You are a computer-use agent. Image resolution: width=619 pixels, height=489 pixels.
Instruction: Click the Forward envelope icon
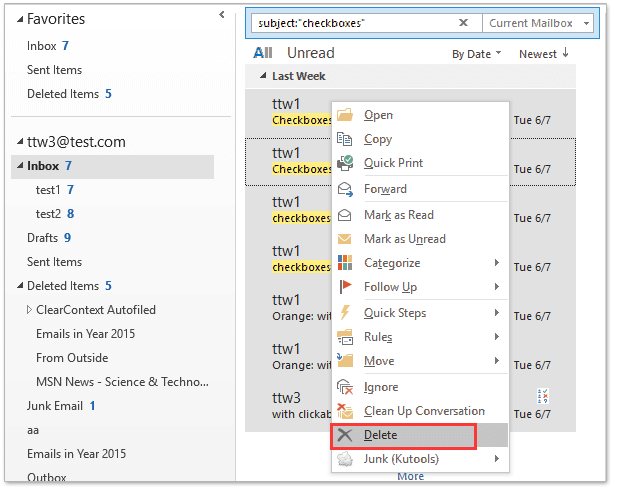[345, 189]
